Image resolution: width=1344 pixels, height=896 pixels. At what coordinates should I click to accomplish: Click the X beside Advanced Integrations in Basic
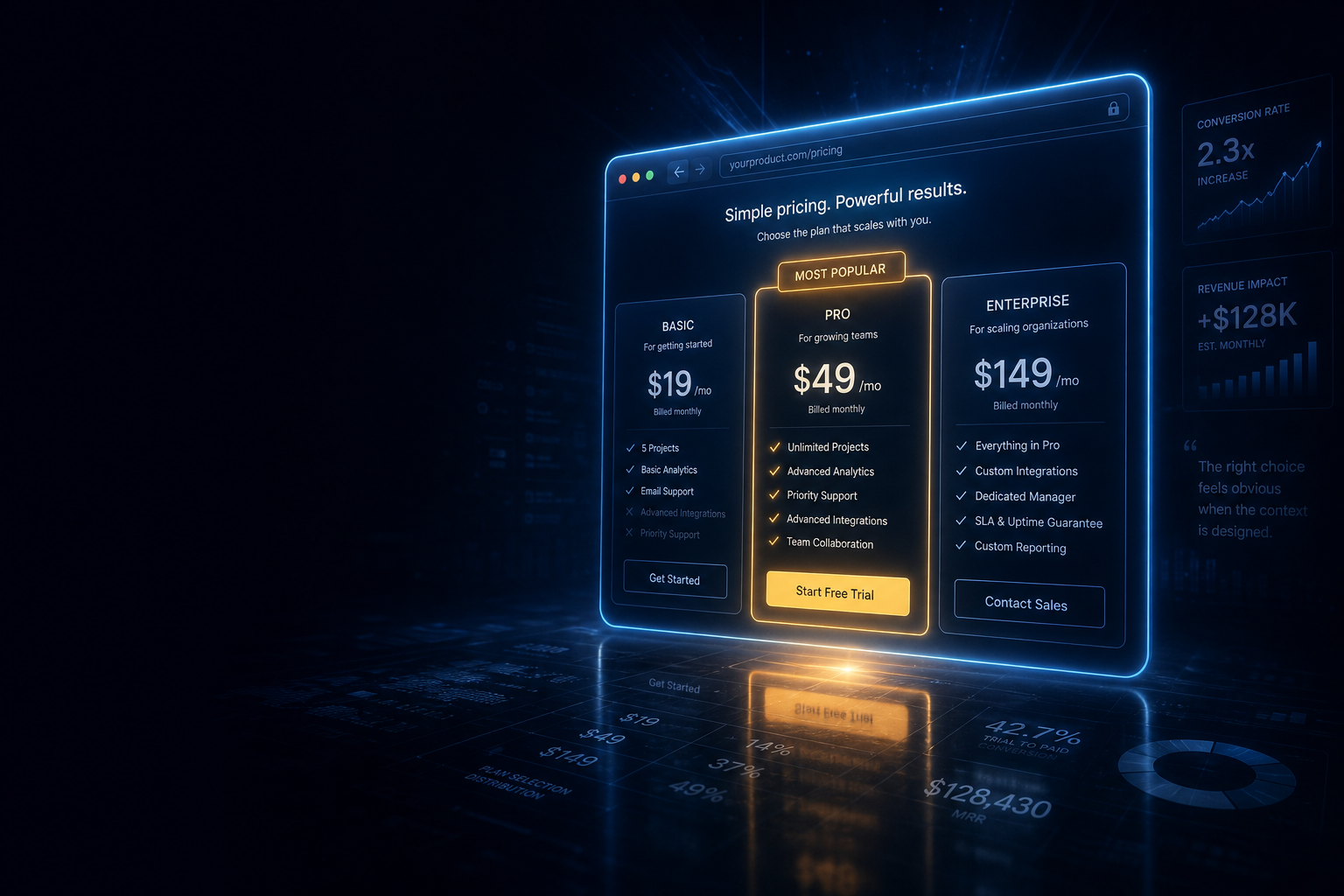(x=629, y=512)
